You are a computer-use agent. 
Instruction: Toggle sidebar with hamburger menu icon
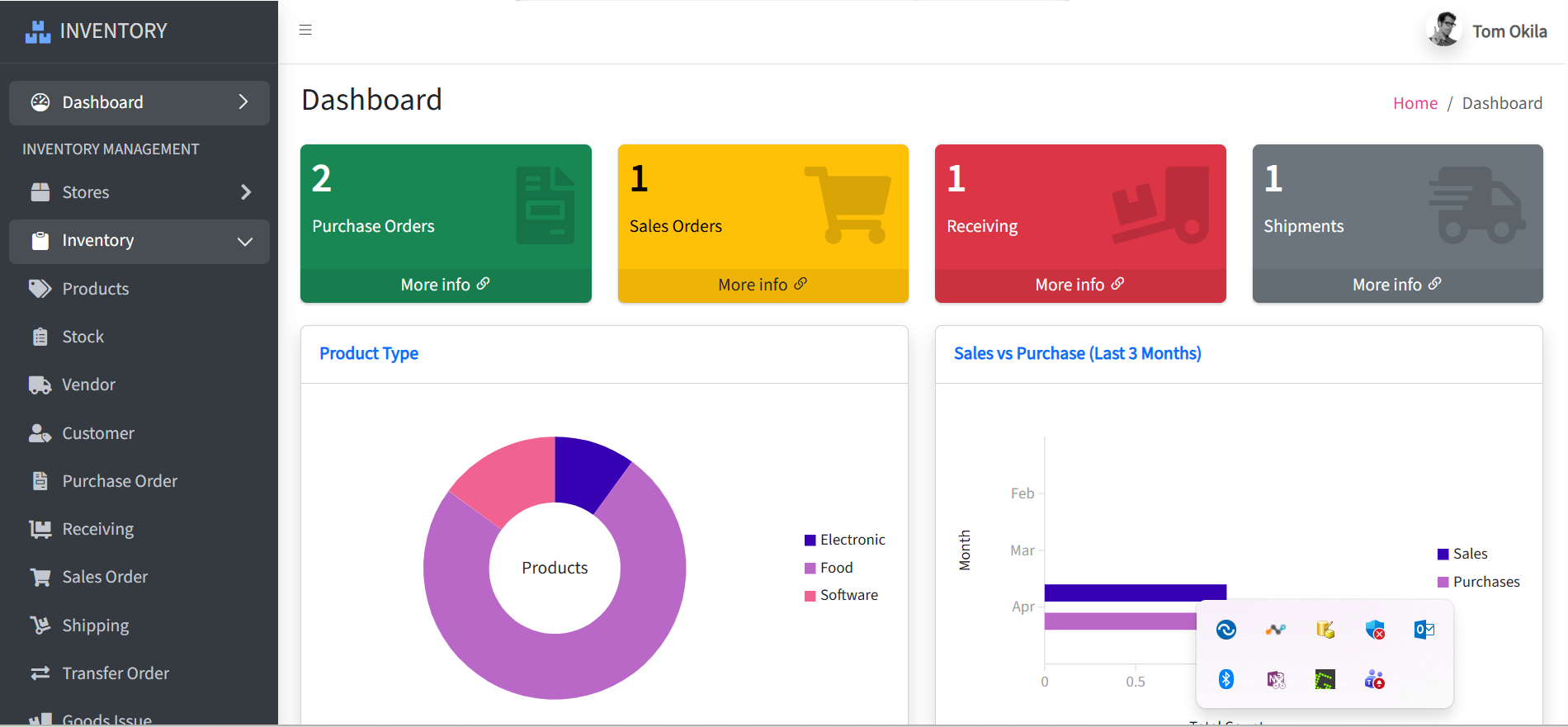pyautogui.click(x=305, y=31)
